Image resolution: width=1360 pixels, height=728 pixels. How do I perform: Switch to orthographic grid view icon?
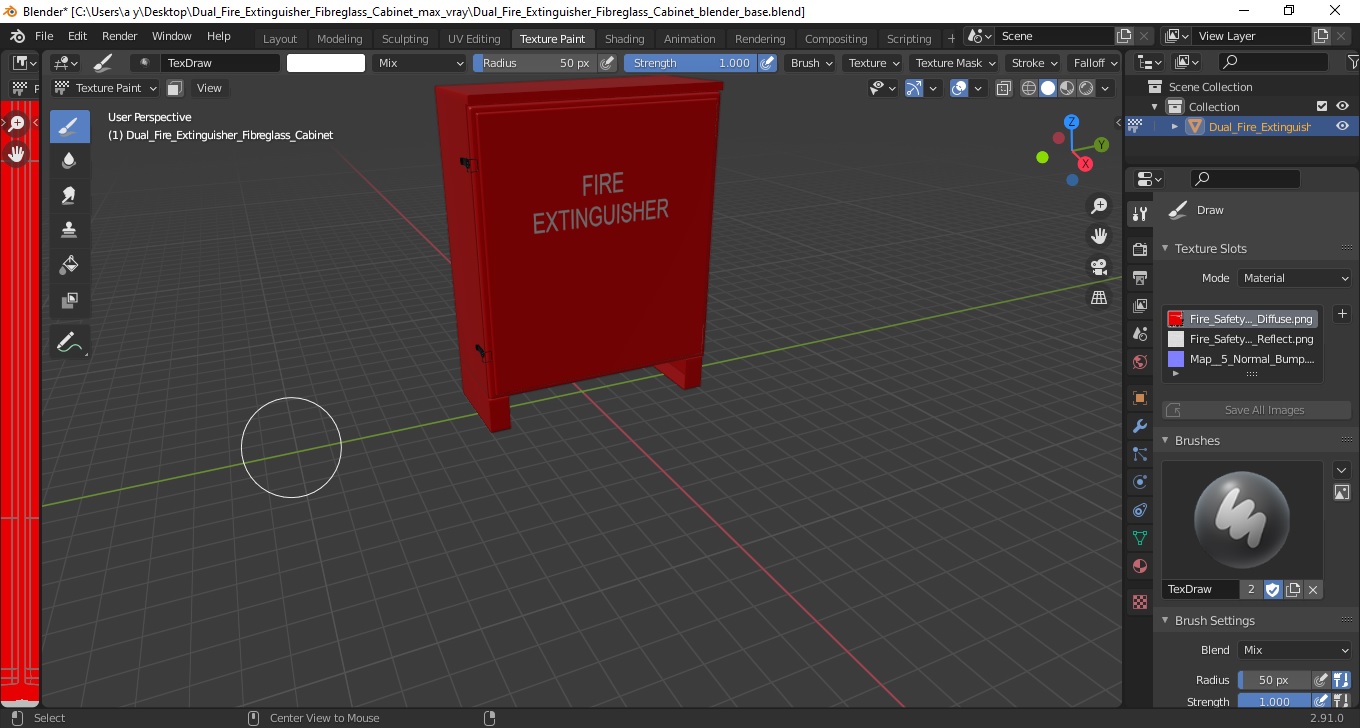click(x=1099, y=298)
